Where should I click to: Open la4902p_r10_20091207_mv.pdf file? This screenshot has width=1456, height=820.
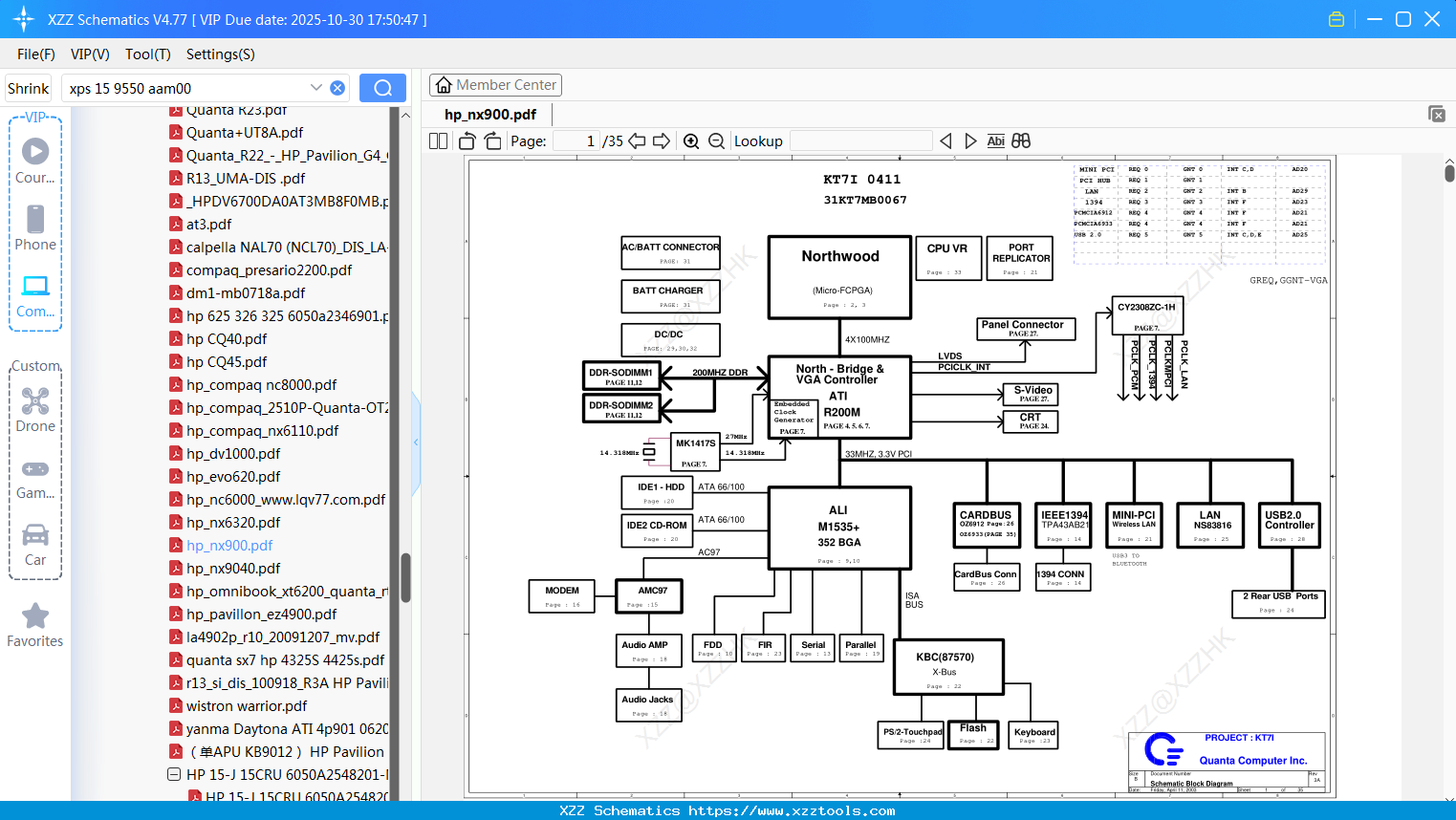283,637
